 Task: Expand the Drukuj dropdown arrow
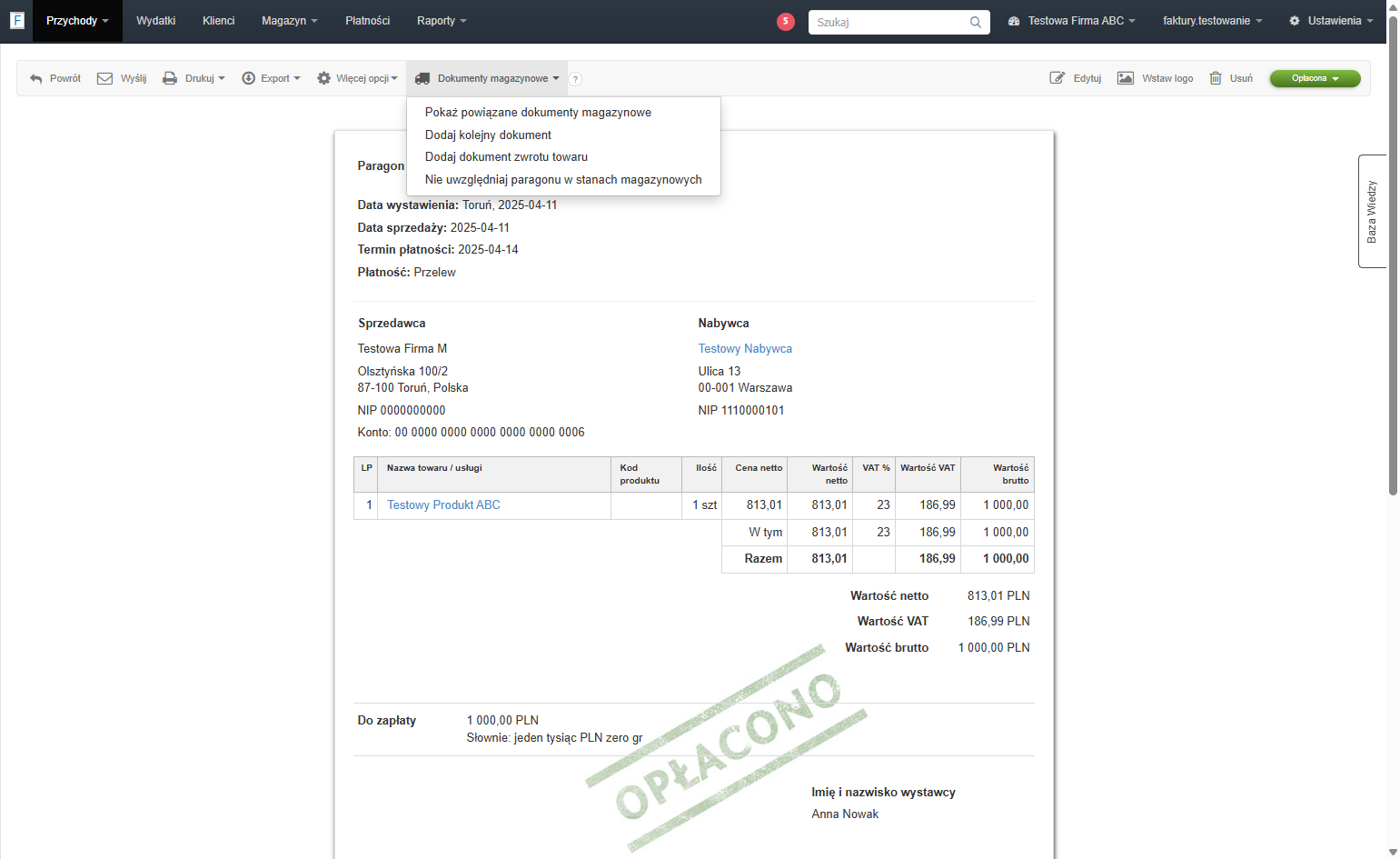click(x=222, y=79)
